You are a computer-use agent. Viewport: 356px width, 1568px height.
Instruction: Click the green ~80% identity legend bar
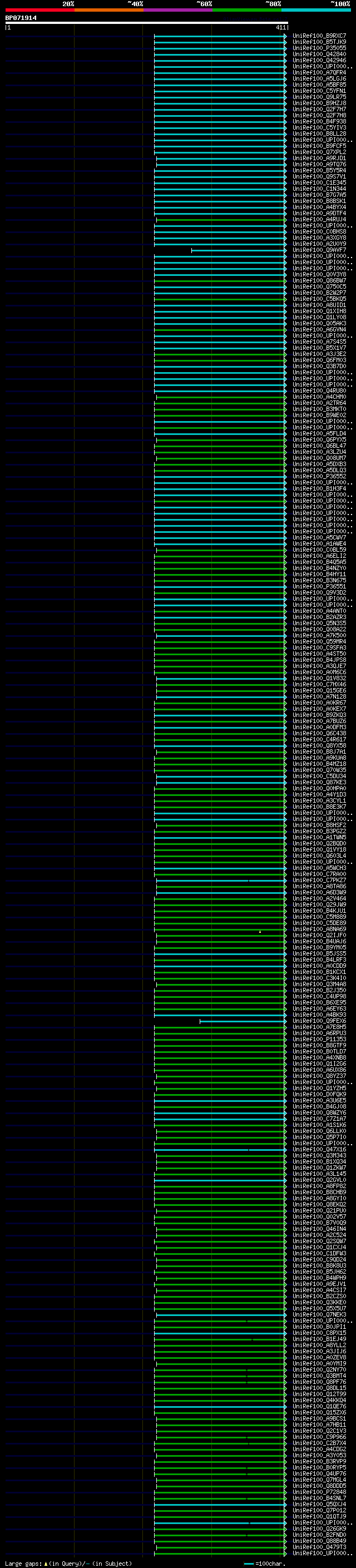tap(247, 10)
